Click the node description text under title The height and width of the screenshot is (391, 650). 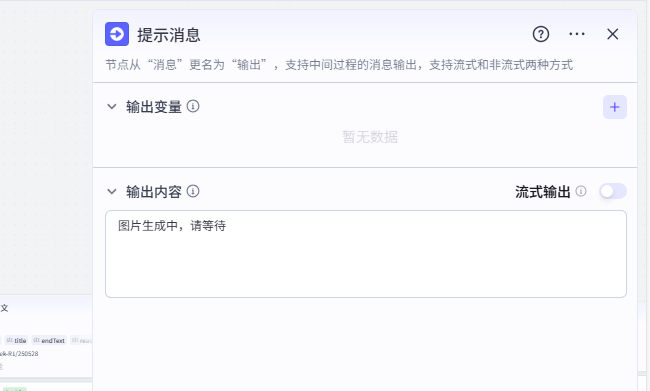pos(339,65)
